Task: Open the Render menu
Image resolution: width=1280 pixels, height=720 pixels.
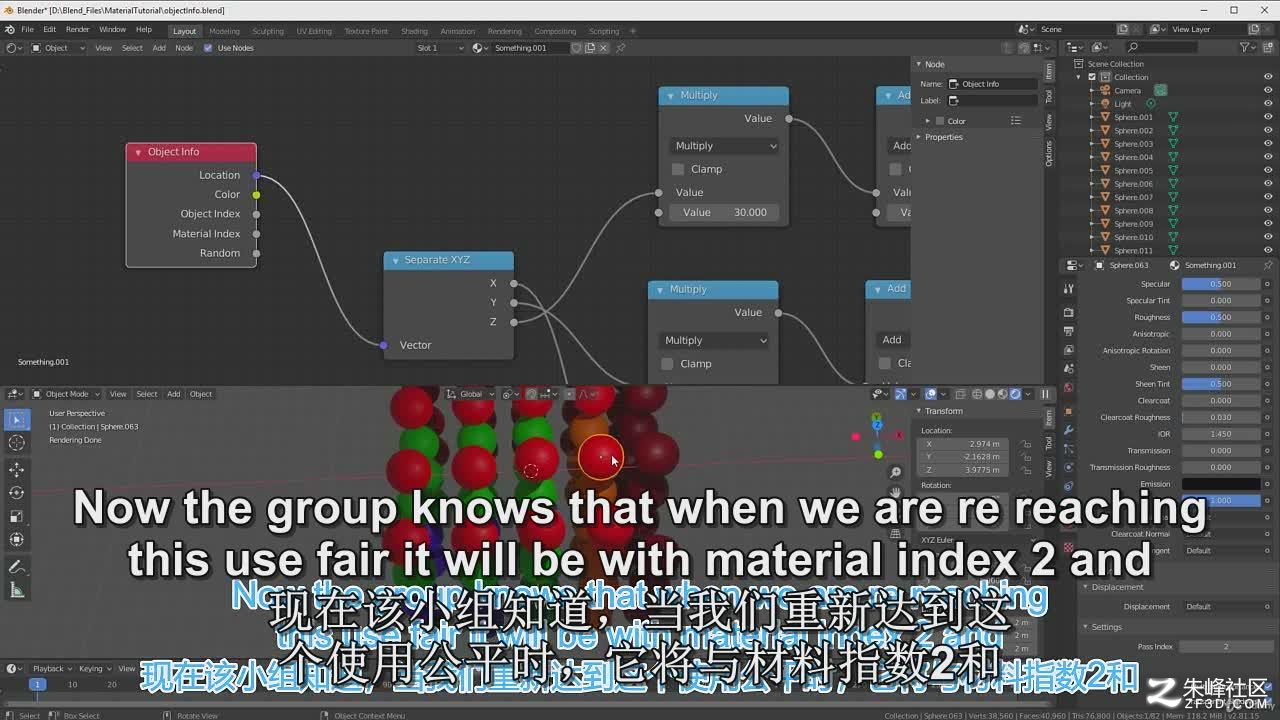Action: click(x=78, y=30)
